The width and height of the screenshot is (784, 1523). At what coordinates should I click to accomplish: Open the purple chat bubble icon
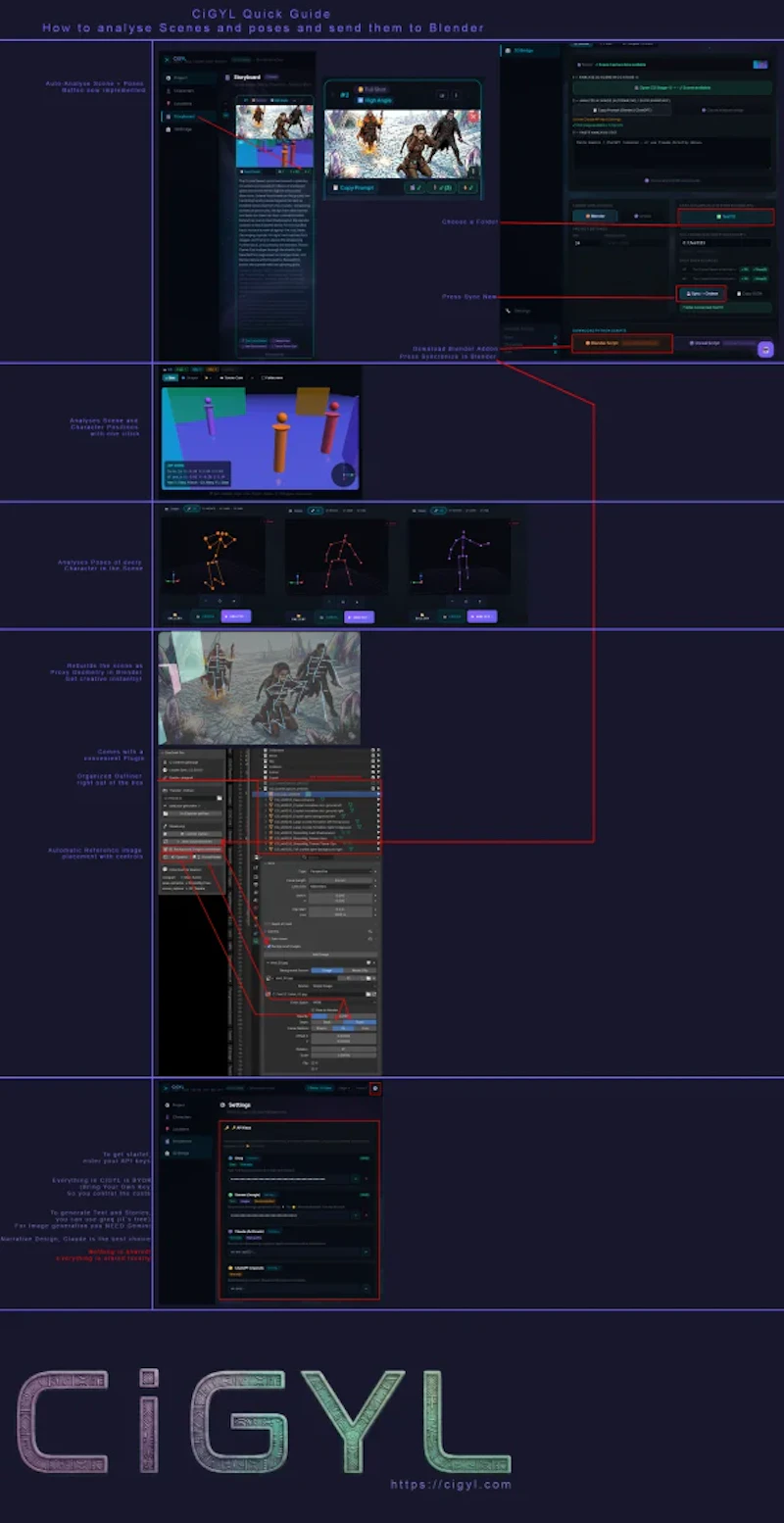coord(764,349)
